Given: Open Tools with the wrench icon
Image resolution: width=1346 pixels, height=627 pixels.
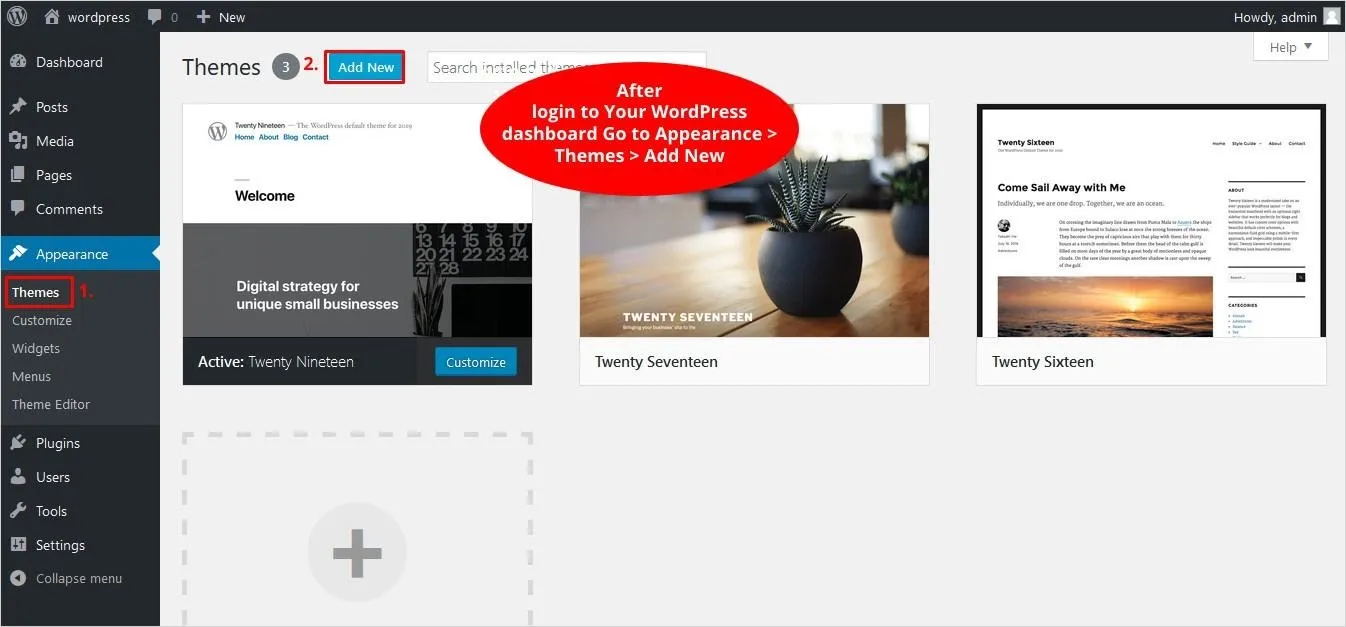Looking at the screenshot, I should pyautogui.click(x=20, y=510).
